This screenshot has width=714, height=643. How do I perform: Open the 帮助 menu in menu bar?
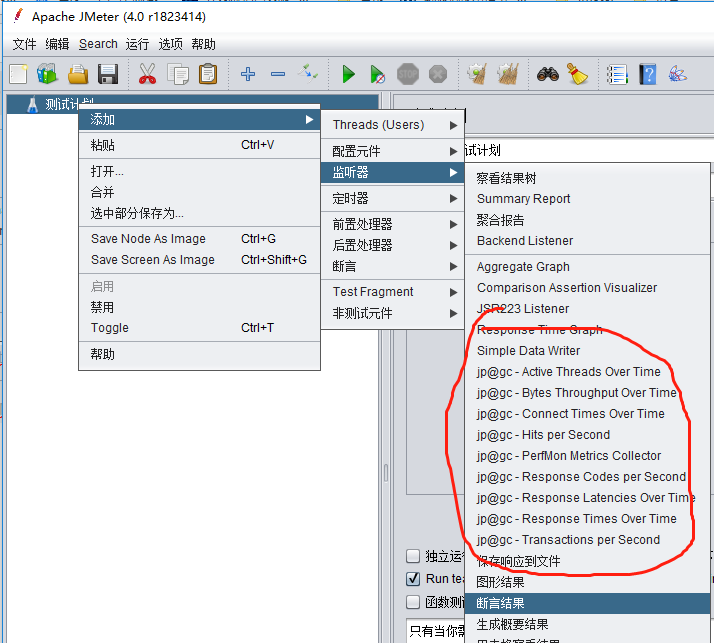coord(203,44)
